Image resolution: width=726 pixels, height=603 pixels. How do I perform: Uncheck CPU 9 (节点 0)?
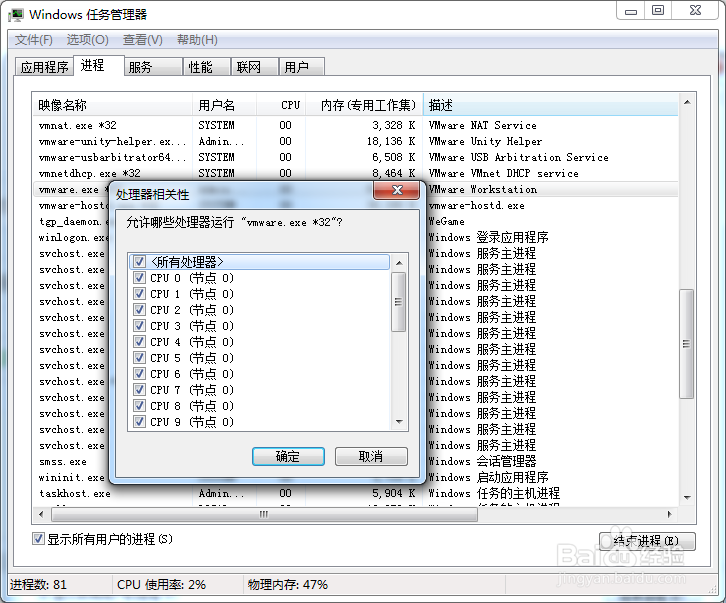pyautogui.click(x=139, y=422)
